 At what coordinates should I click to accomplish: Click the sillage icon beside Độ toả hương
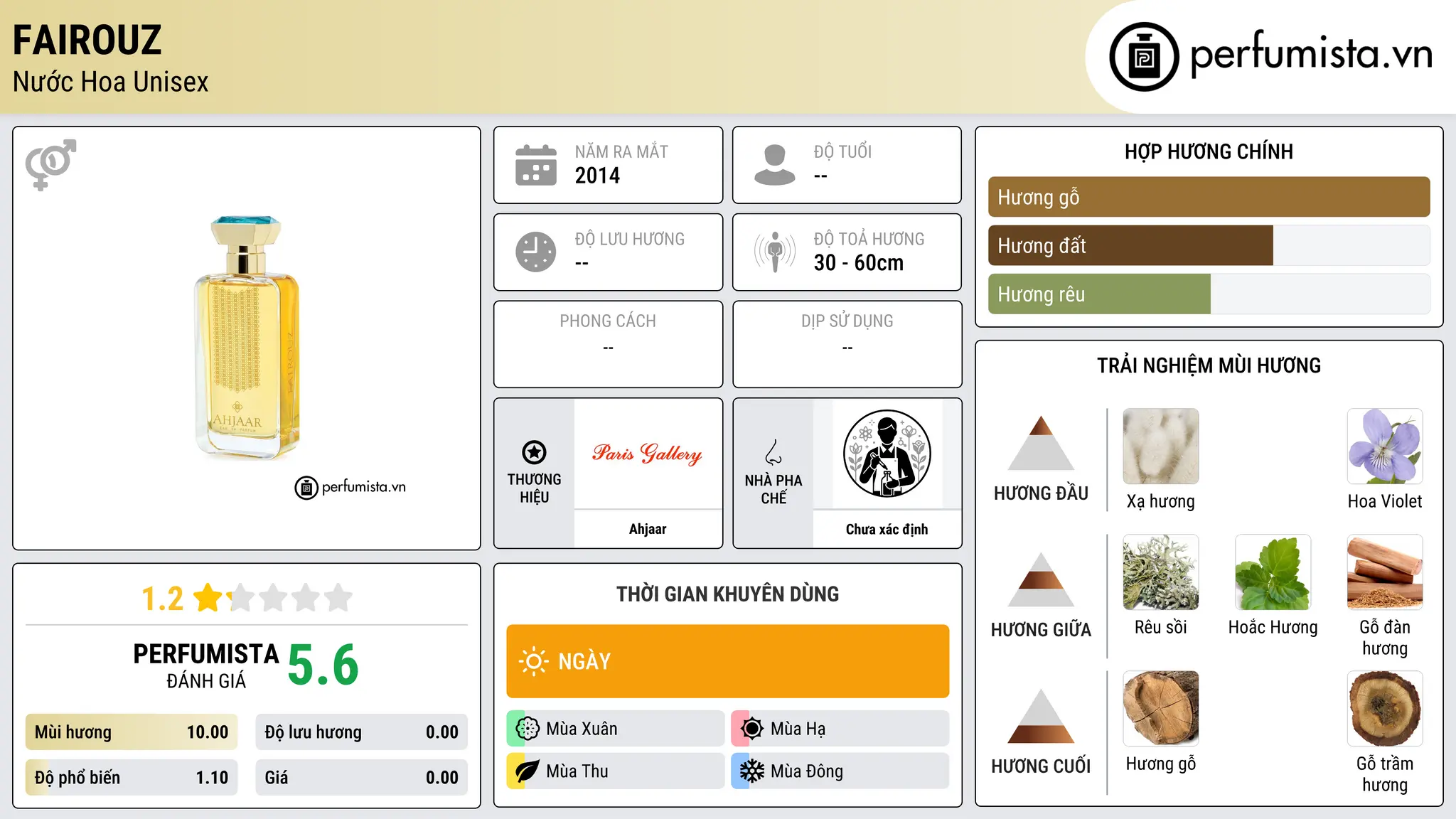[775, 252]
